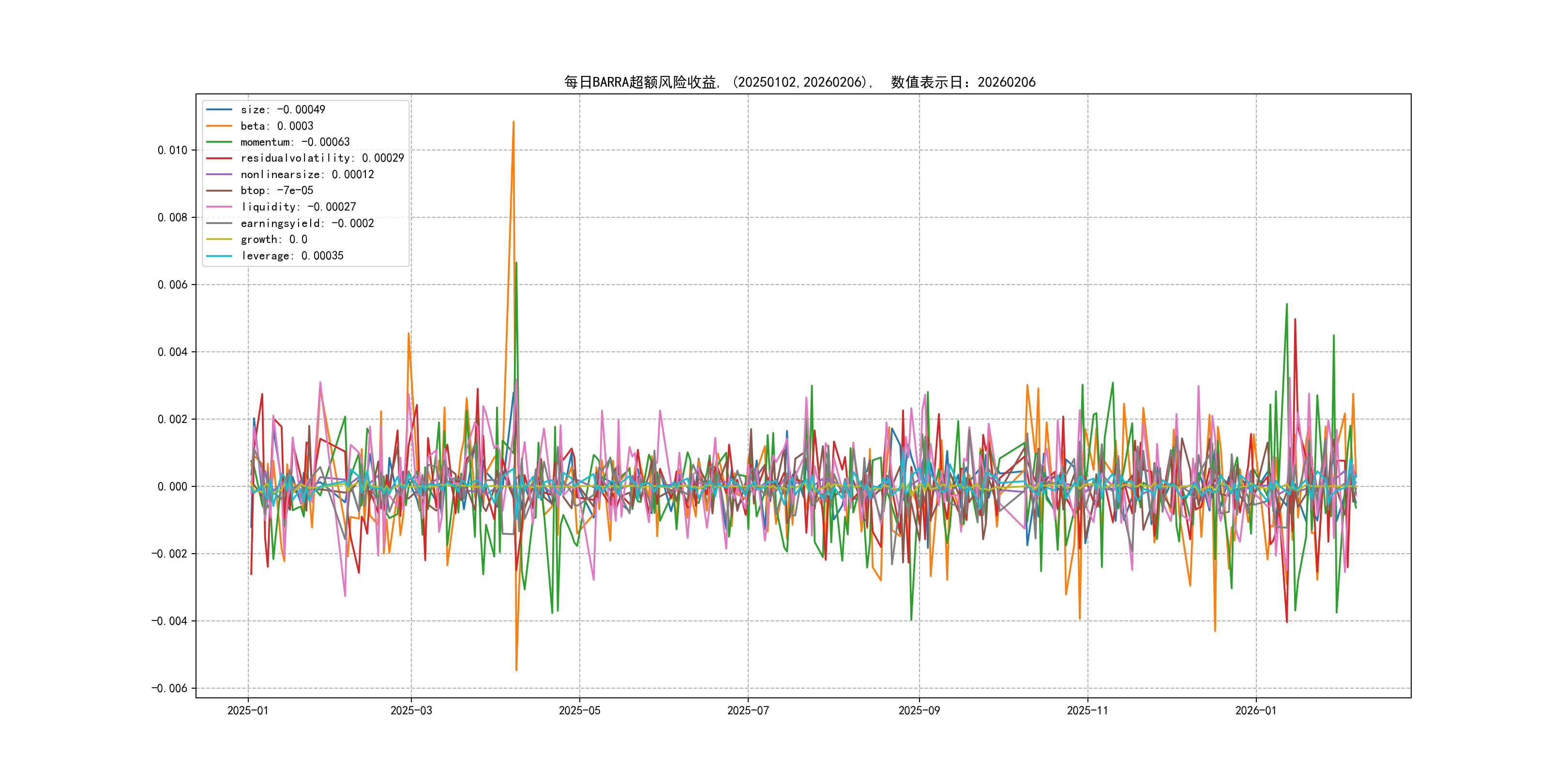The height and width of the screenshot is (784, 1568).
Task: Select the 'nonlinearsize: 0.00012' legend label
Action: click(x=307, y=175)
